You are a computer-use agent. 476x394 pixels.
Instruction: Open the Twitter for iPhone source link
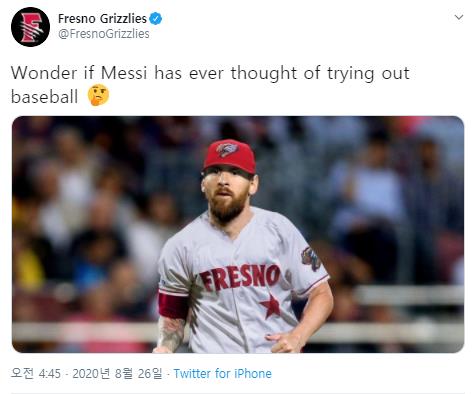(222, 373)
